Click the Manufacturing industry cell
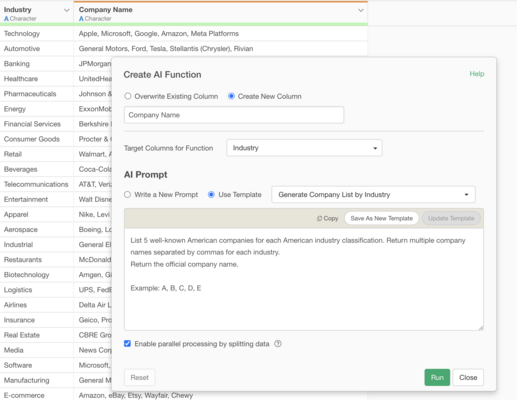517x400 pixels. click(37, 380)
